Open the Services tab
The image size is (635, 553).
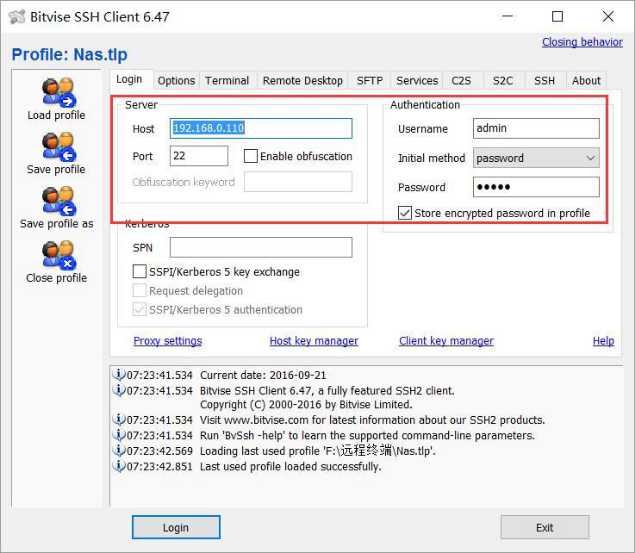click(417, 81)
